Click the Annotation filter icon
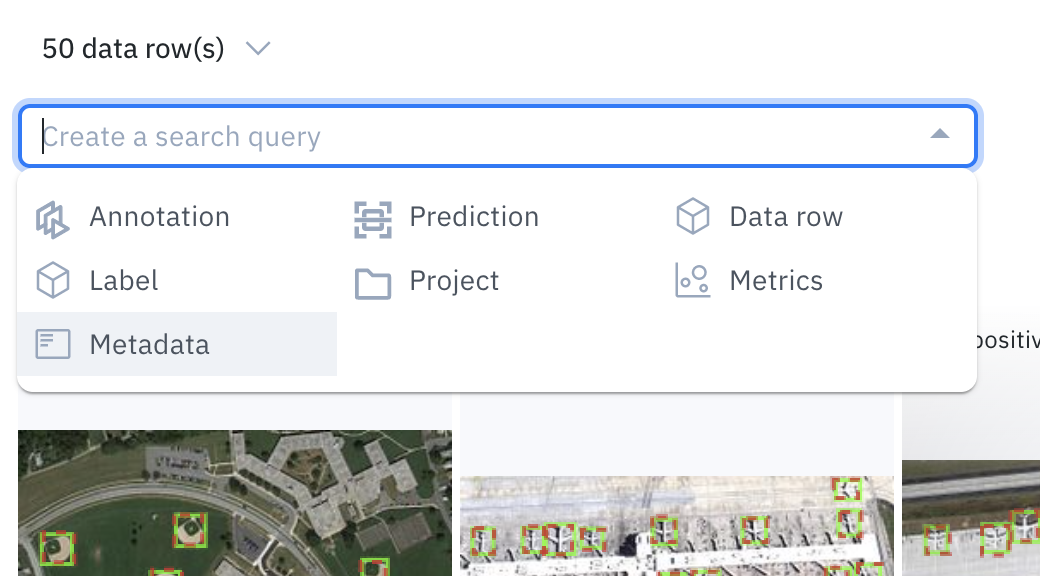Screen dimensions: 1040x576 coord(52,219)
